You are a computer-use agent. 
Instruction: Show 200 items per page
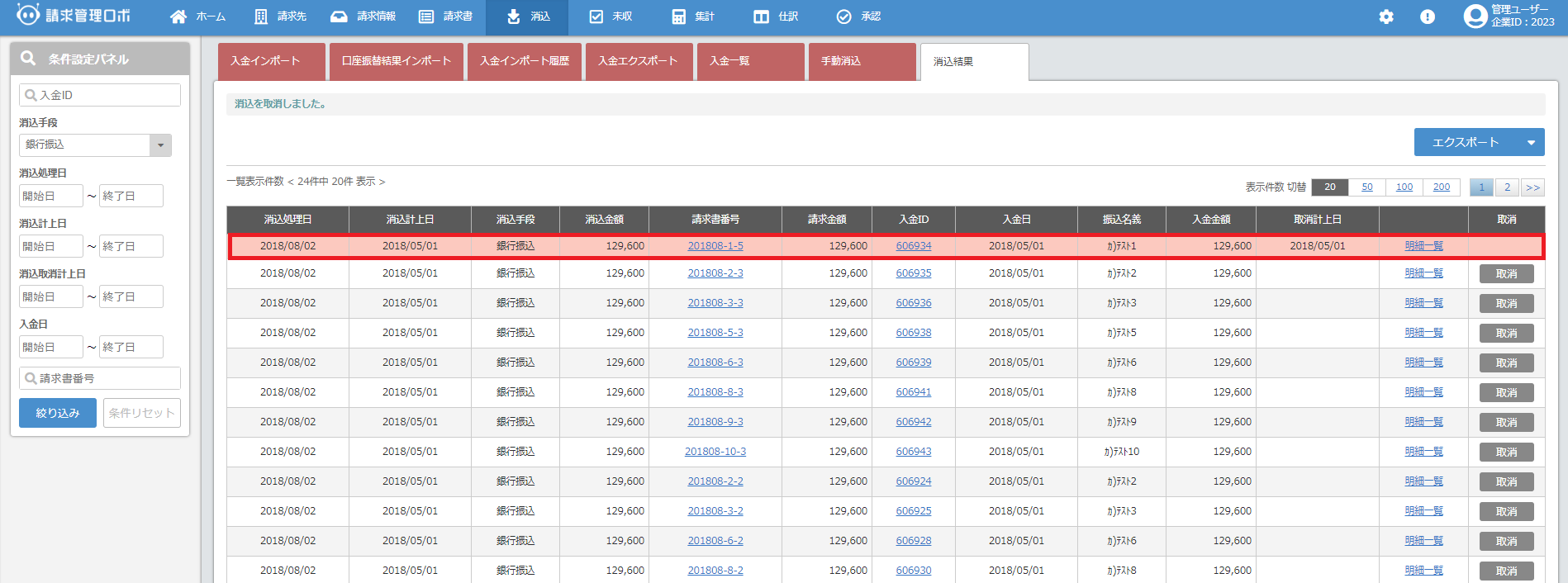[x=1442, y=187]
